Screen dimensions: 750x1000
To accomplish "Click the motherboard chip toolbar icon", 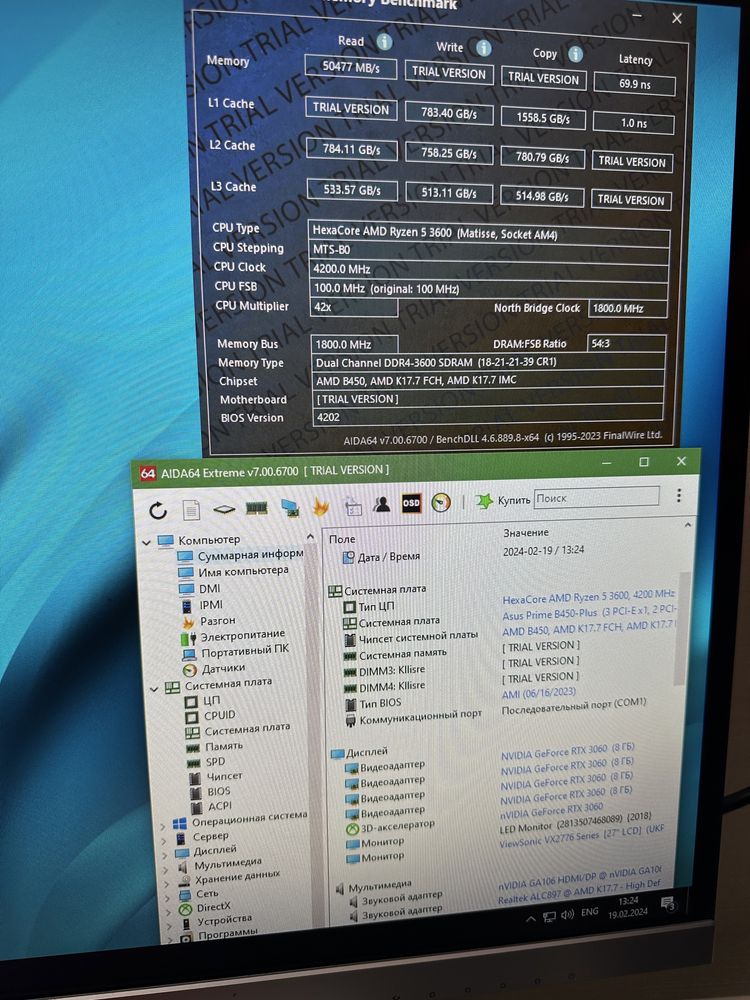I will (x=224, y=509).
